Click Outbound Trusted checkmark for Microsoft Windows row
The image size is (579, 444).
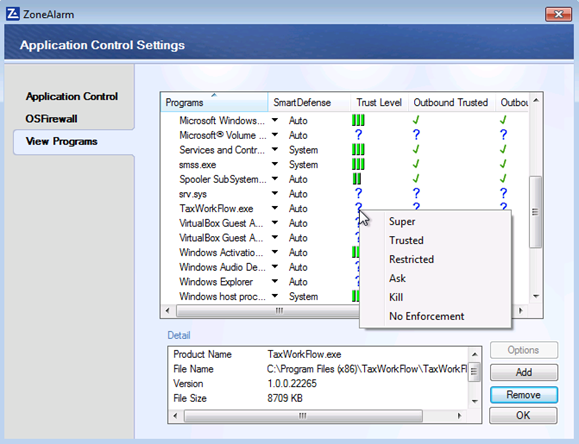[416, 120]
